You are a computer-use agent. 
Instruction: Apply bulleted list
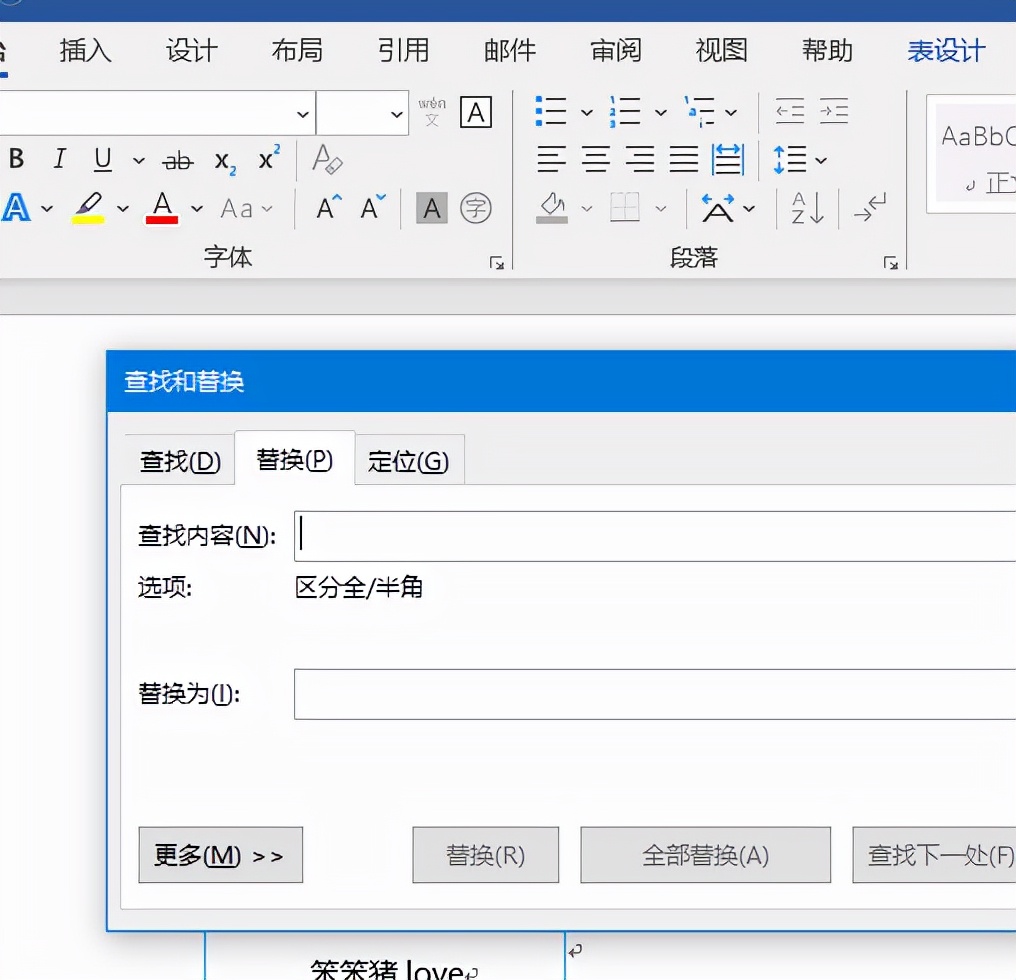(x=551, y=111)
